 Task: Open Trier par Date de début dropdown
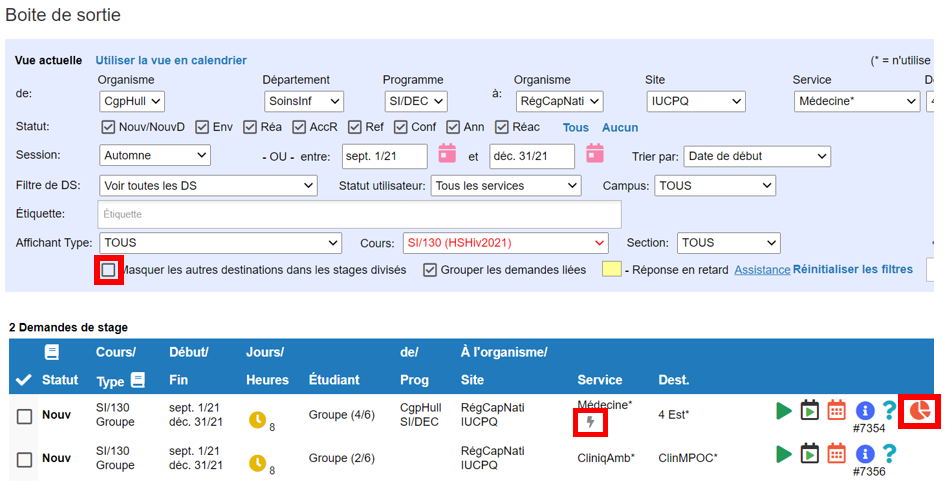click(757, 156)
